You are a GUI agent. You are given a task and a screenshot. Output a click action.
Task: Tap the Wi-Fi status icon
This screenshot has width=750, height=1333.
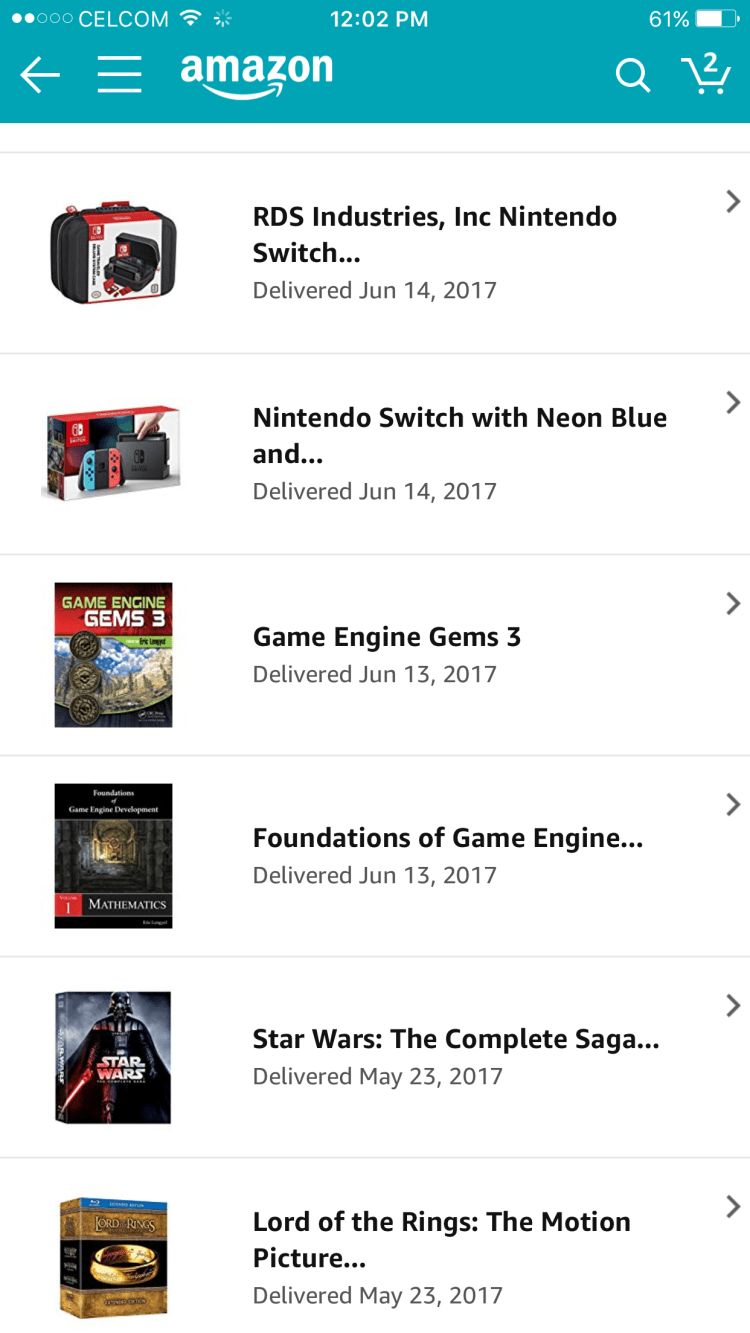click(189, 19)
